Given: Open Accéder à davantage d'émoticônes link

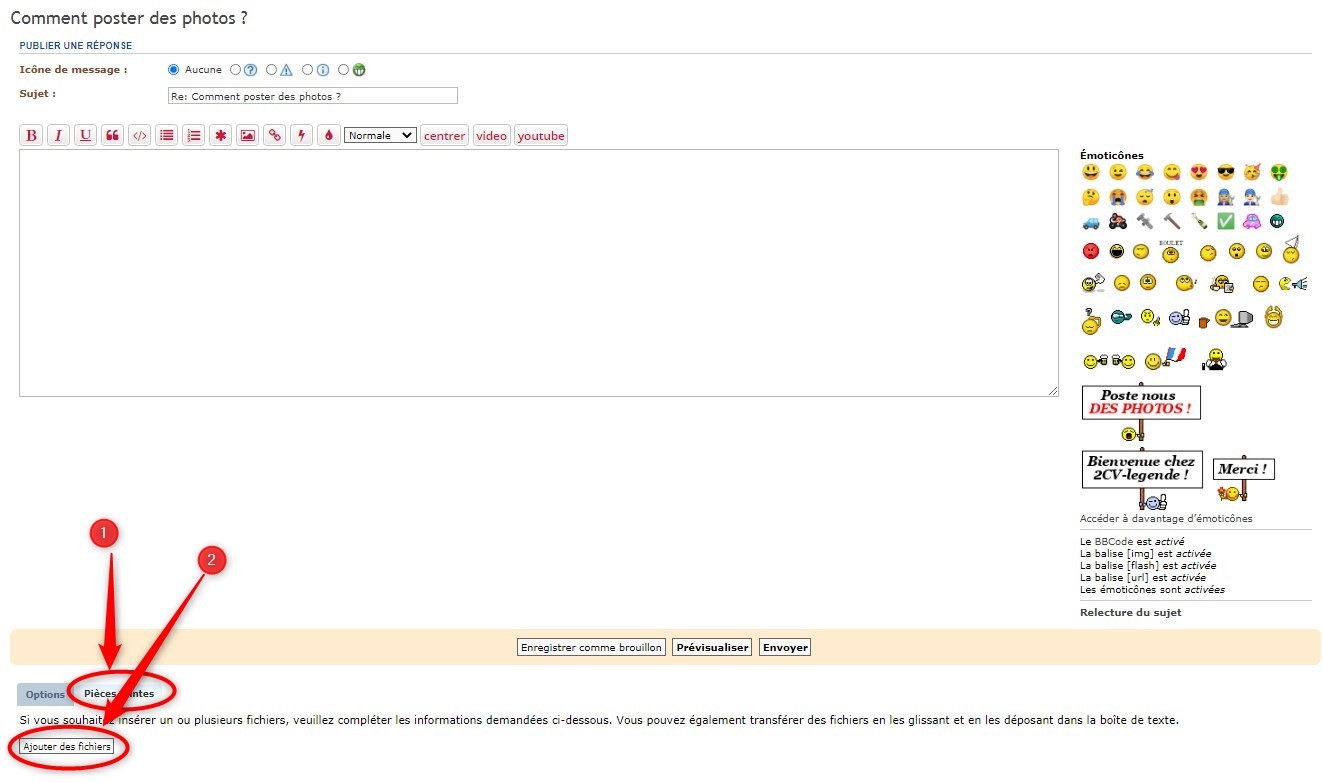Looking at the screenshot, I should coord(1165,519).
